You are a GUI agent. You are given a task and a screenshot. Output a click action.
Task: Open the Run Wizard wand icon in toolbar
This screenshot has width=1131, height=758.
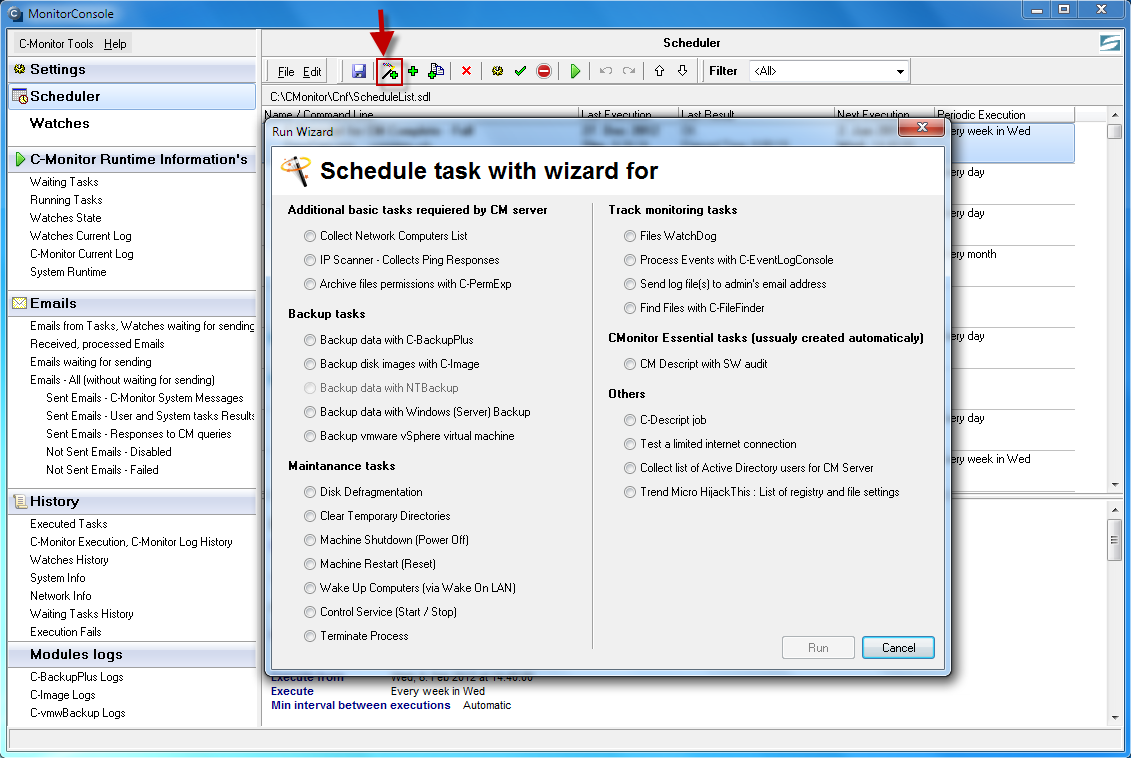390,71
